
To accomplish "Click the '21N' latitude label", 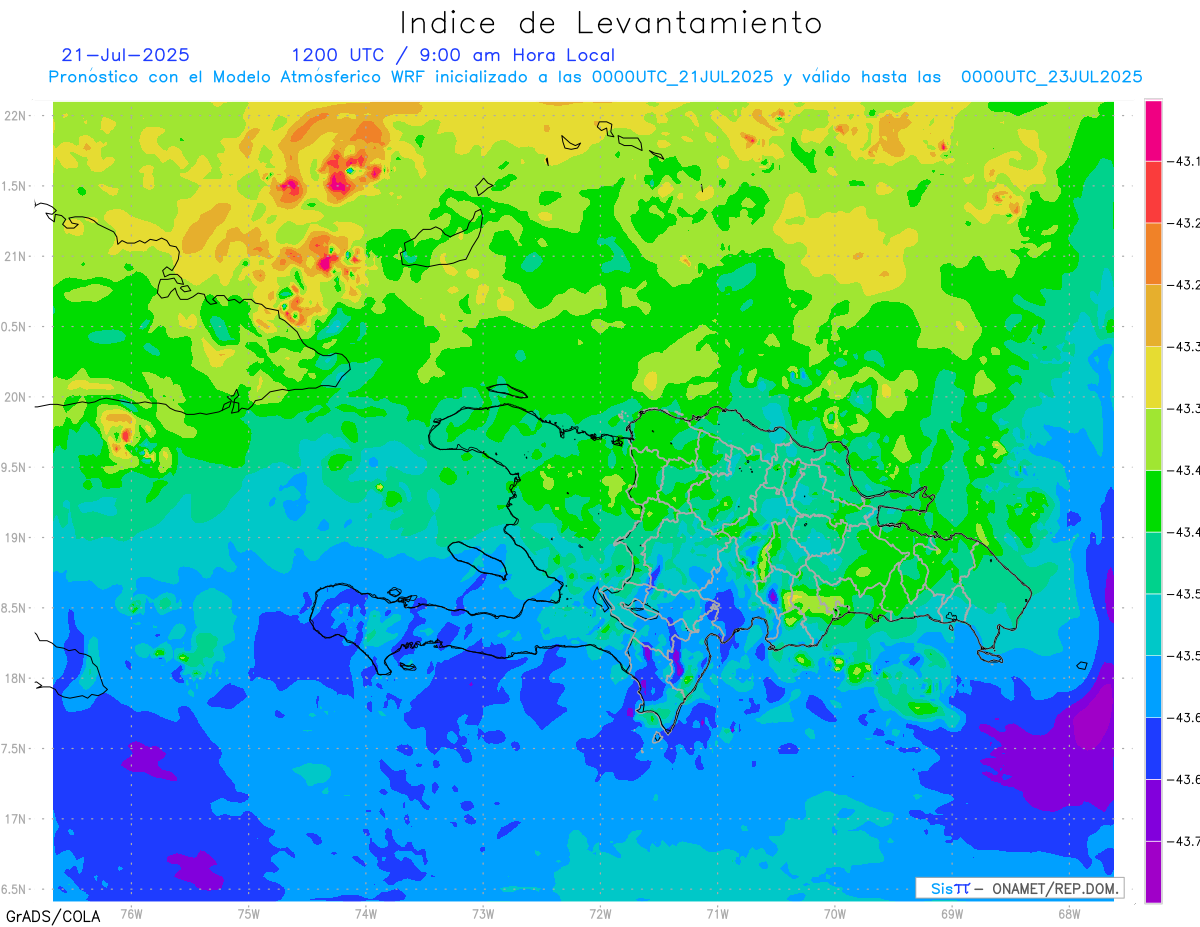I will [15, 257].
